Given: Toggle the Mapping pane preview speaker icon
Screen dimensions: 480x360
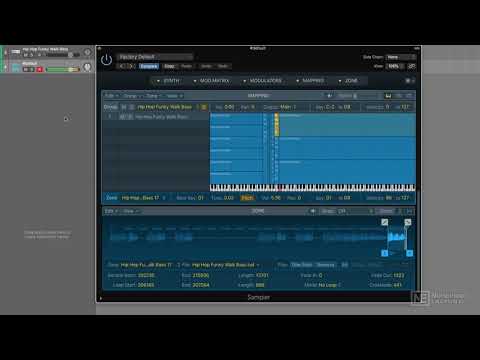Looking at the screenshot, I should [329, 96].
